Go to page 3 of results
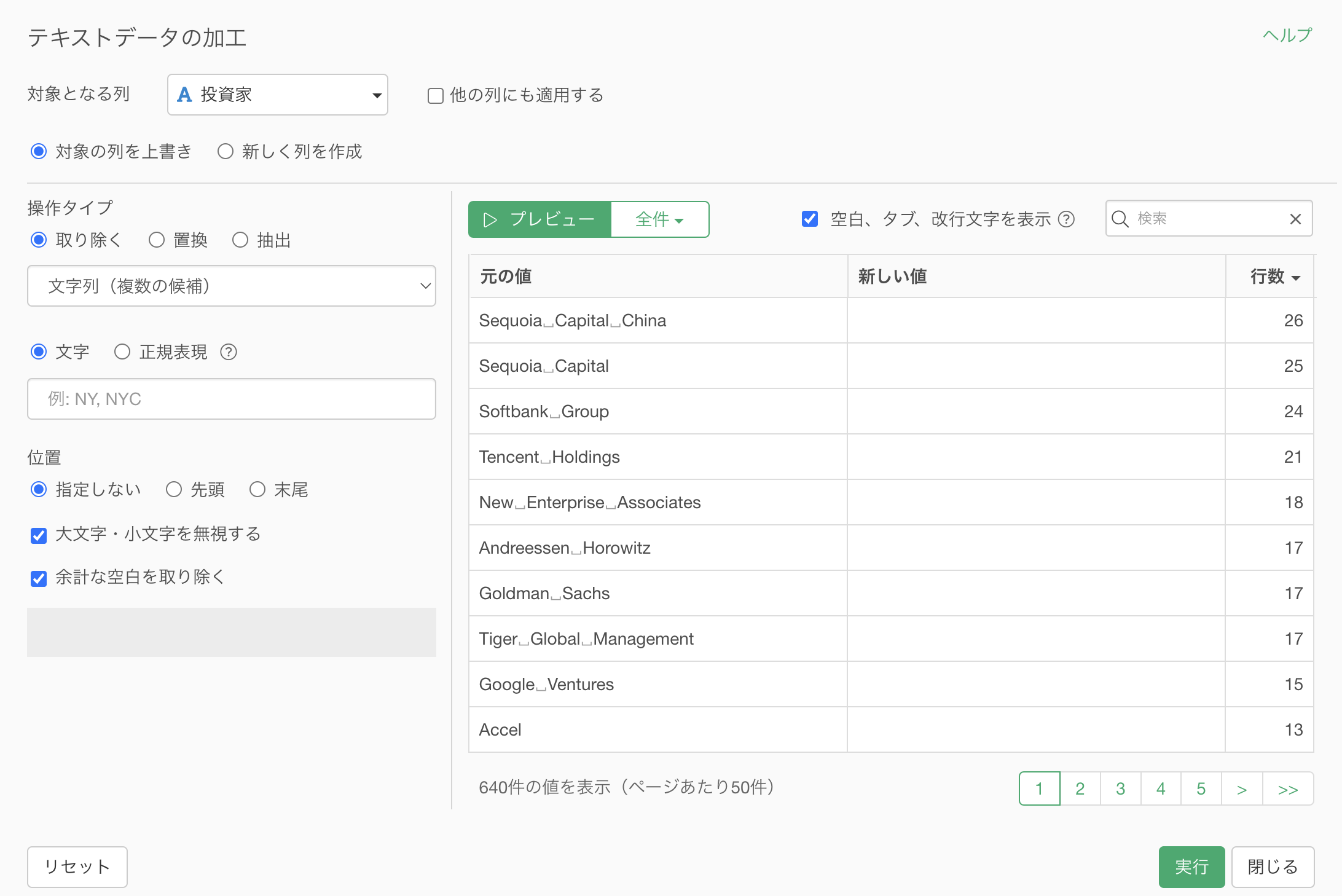Viewport: 1342px width, 896px height. pyautogui.click(x=1121, y=788)
